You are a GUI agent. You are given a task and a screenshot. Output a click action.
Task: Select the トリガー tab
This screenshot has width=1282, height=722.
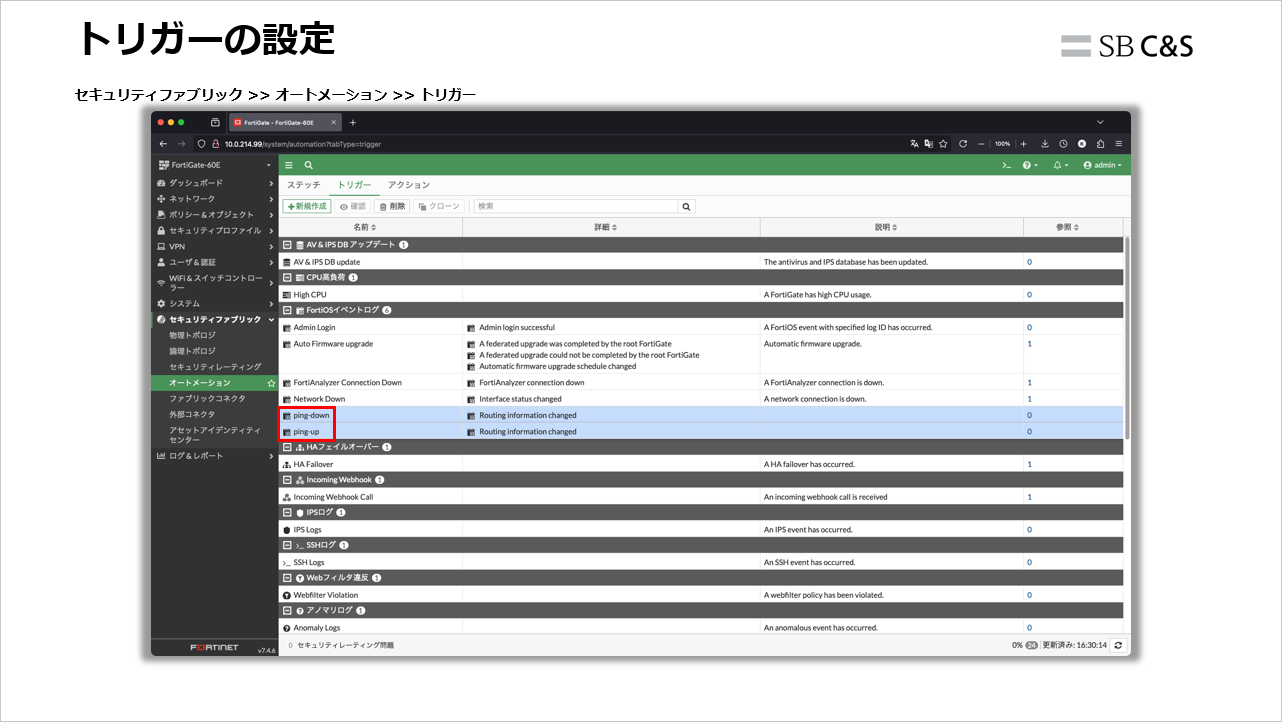(x=354, y=185)
